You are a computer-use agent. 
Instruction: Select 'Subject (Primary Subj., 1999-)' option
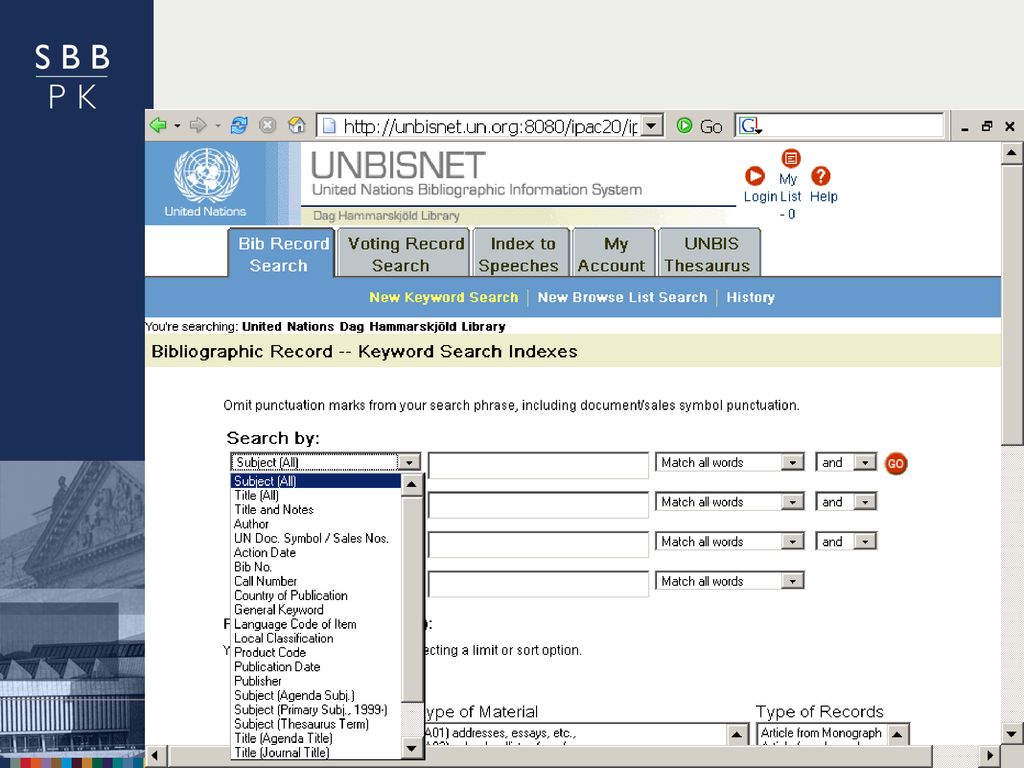316,711
